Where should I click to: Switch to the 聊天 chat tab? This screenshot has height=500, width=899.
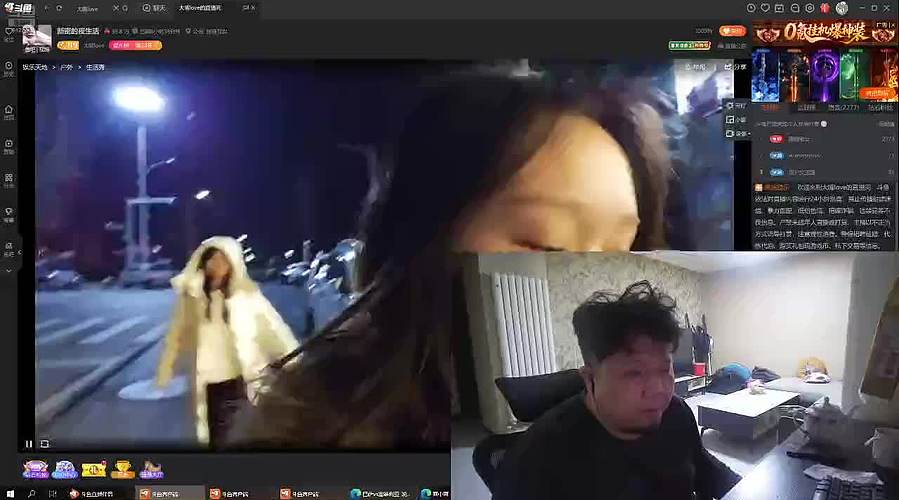pyautogui.click(x=155, y=8)
